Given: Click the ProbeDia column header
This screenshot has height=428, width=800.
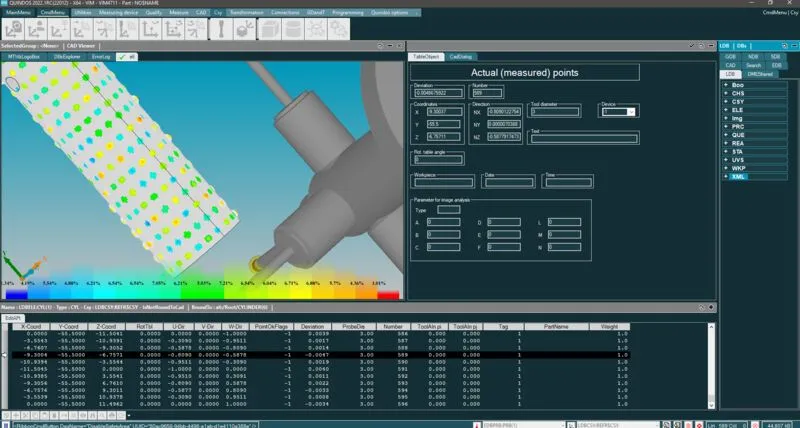Looking at the screenshot, I should pyautogui.click(x=354, y=326).
